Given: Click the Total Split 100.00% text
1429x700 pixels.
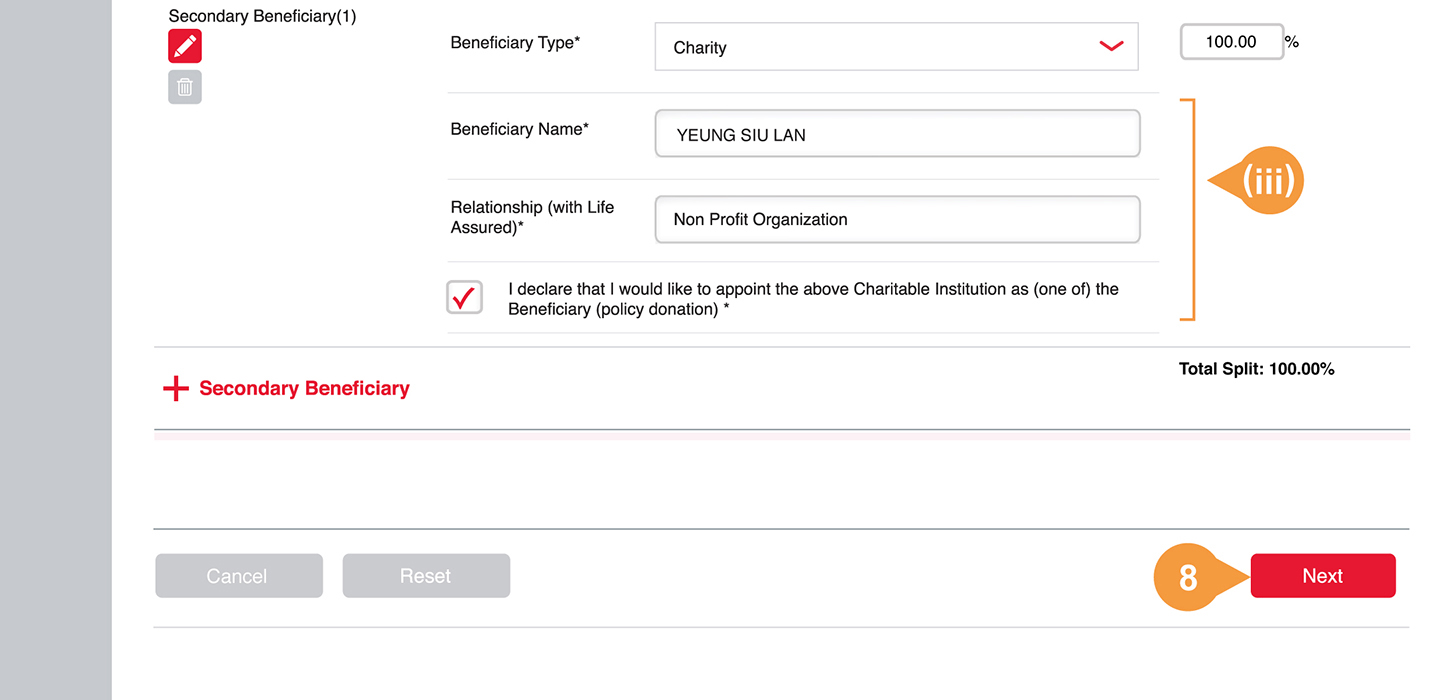Looking at the screenshot, I should tap(1256, 369).
